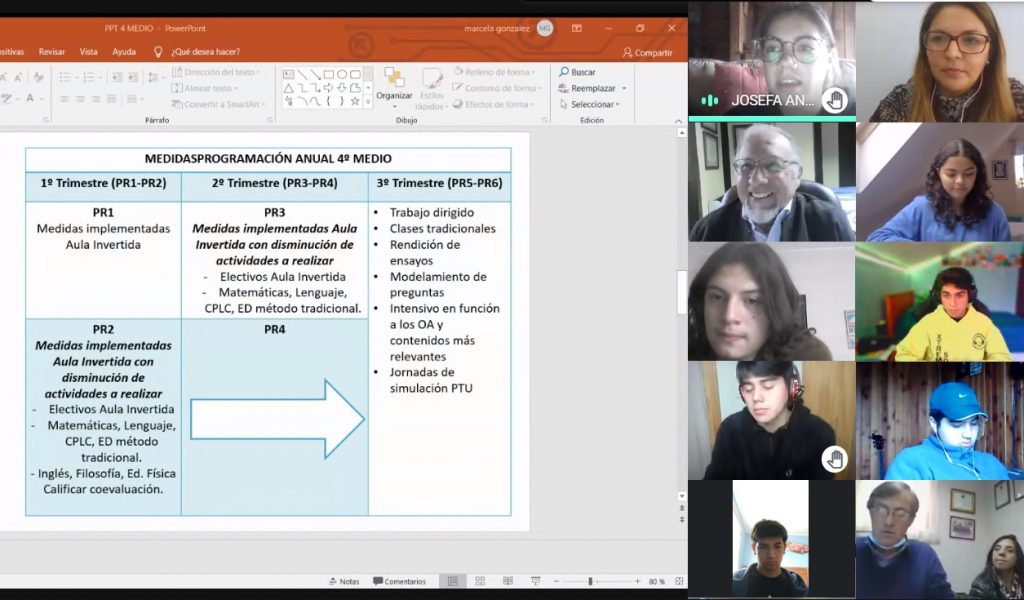Toggle Center paragraph alignment
The width and height of the screenshot is (1024, 600).
point(80,99)
